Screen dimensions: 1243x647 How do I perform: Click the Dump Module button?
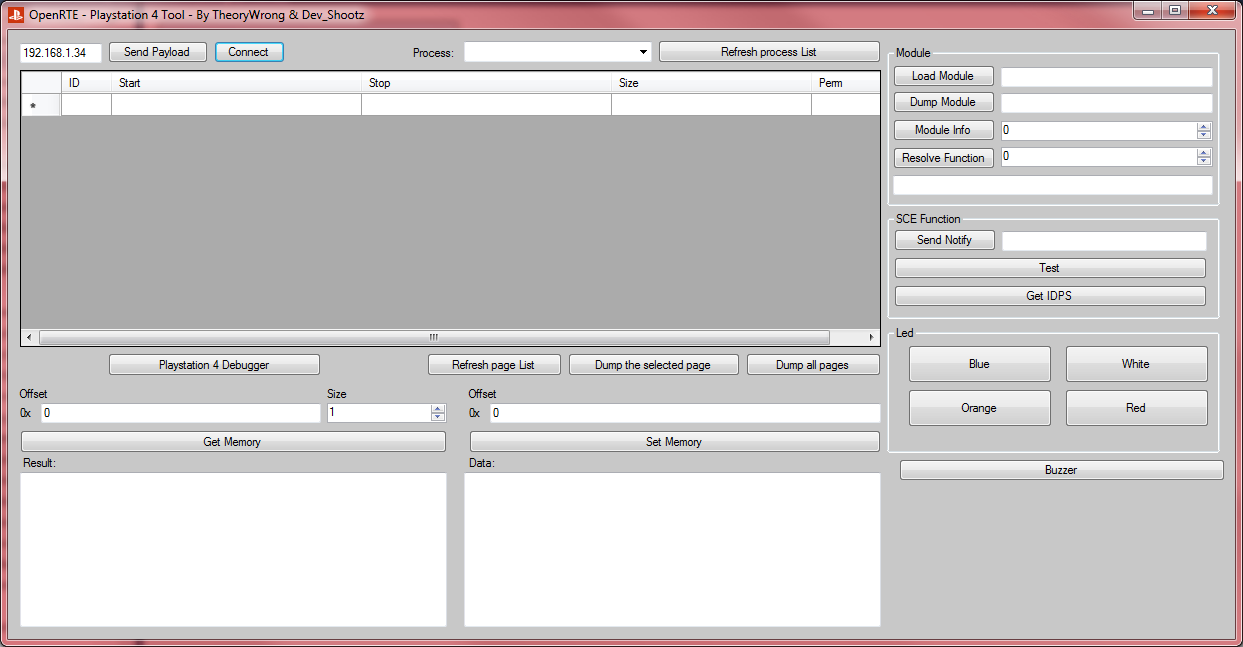tap(943, 102)
